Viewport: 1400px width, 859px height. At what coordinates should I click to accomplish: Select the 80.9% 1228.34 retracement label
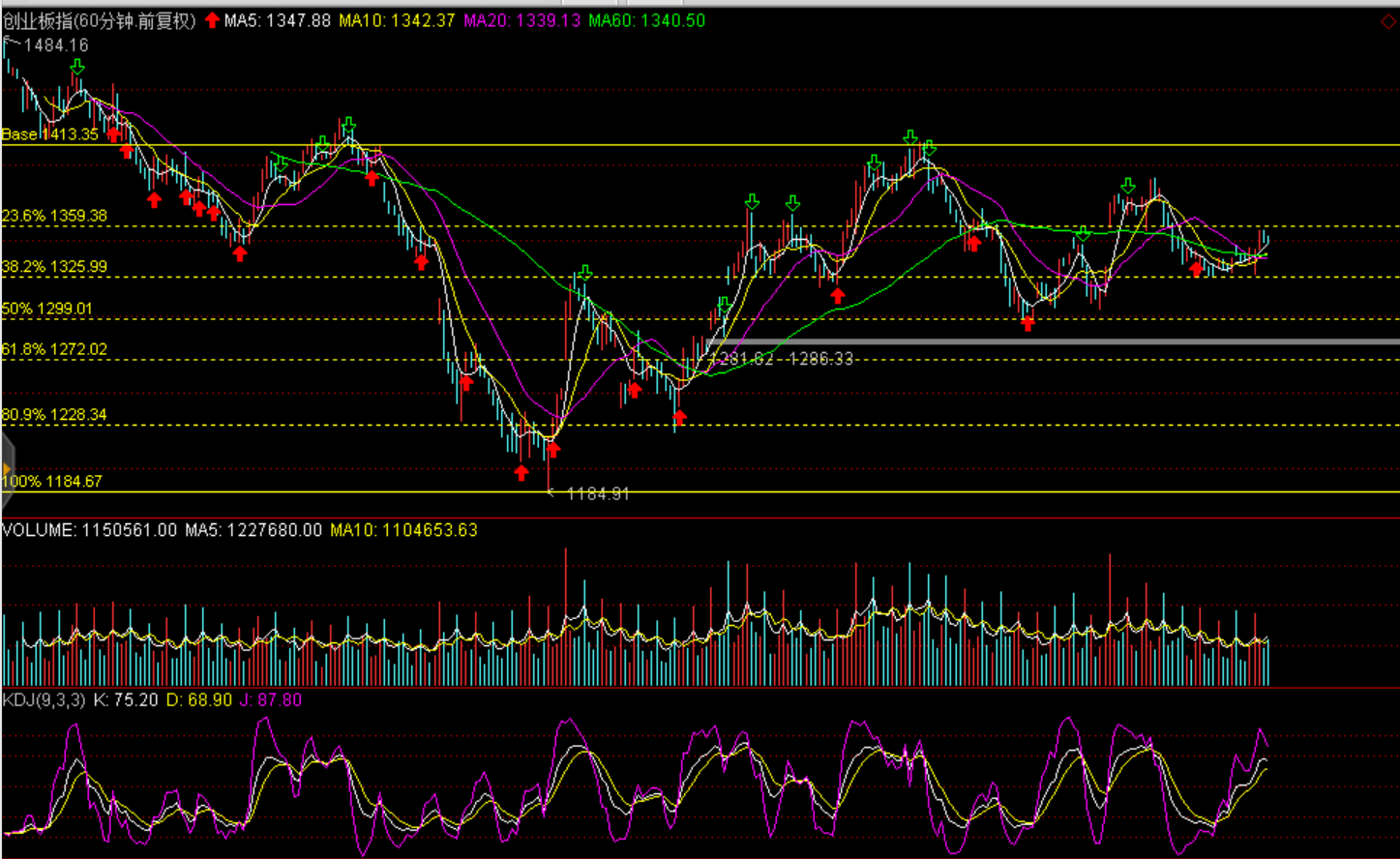(x=54, y=415)
